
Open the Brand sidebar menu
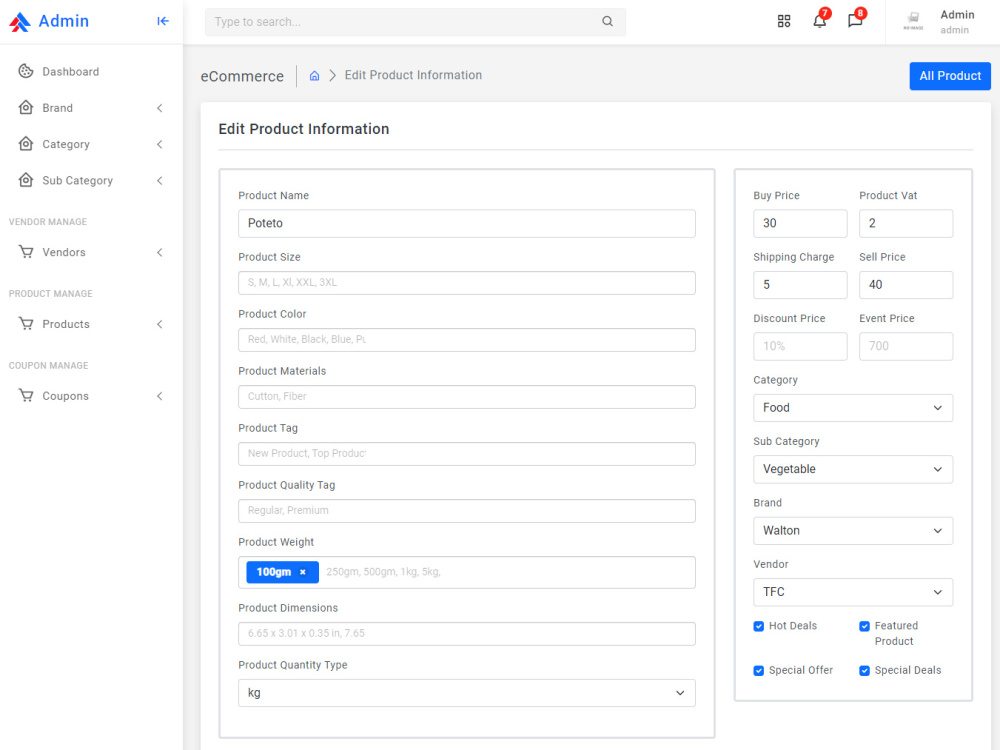point(91,108)
